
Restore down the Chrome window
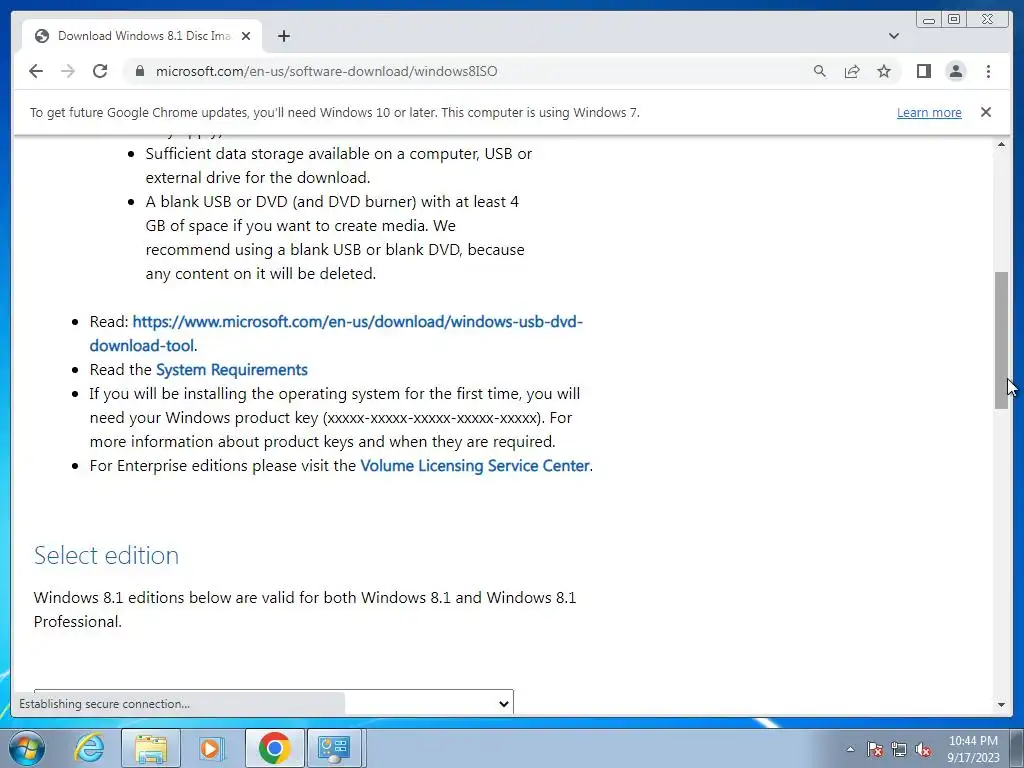point(954,20)
